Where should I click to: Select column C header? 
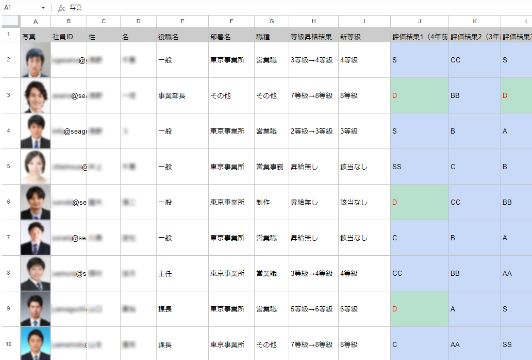coord(103,21)
